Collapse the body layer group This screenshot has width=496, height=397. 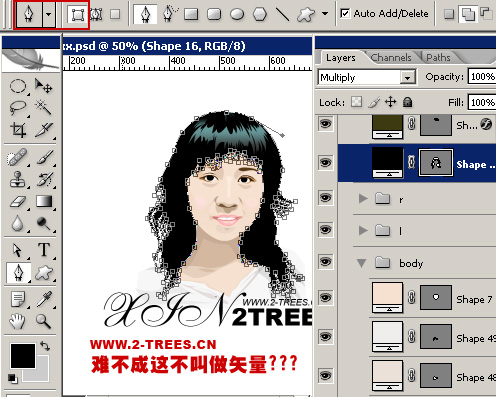point(362,263)
